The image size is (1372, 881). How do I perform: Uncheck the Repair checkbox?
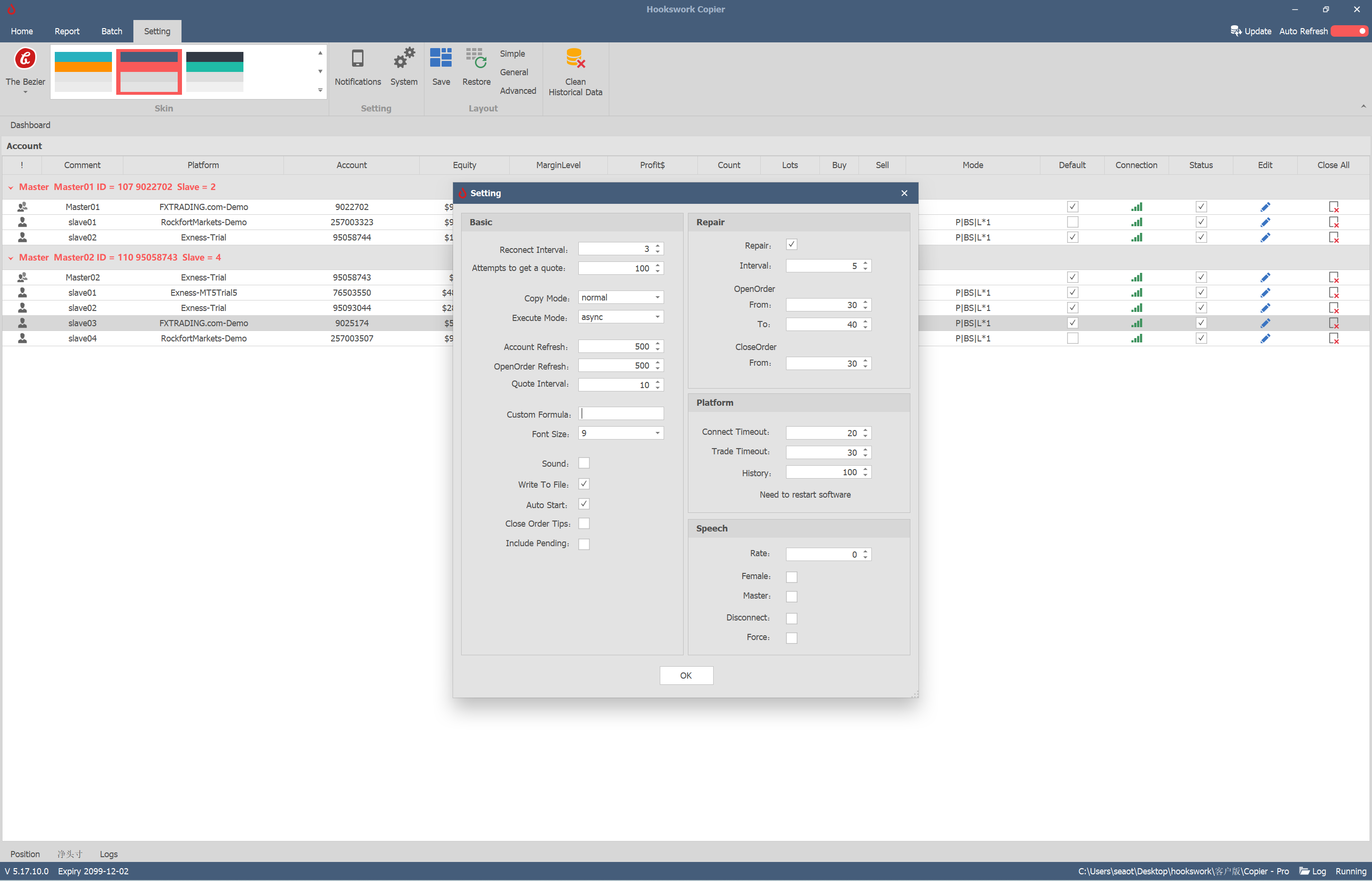coord(791,245)
